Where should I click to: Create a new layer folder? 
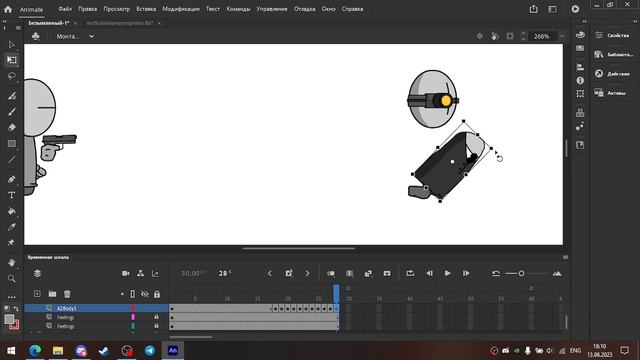(x=52, y=294)
